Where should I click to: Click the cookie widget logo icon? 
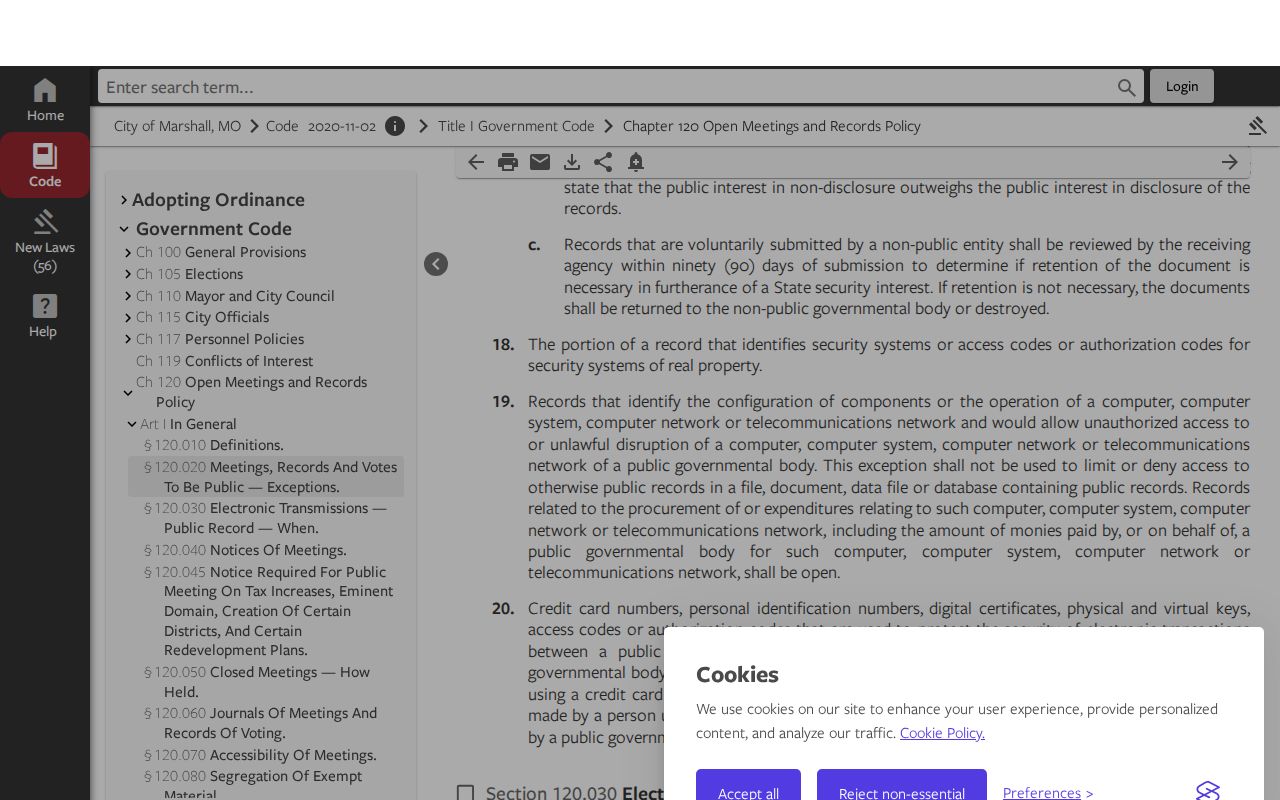tap(1208, 792)
